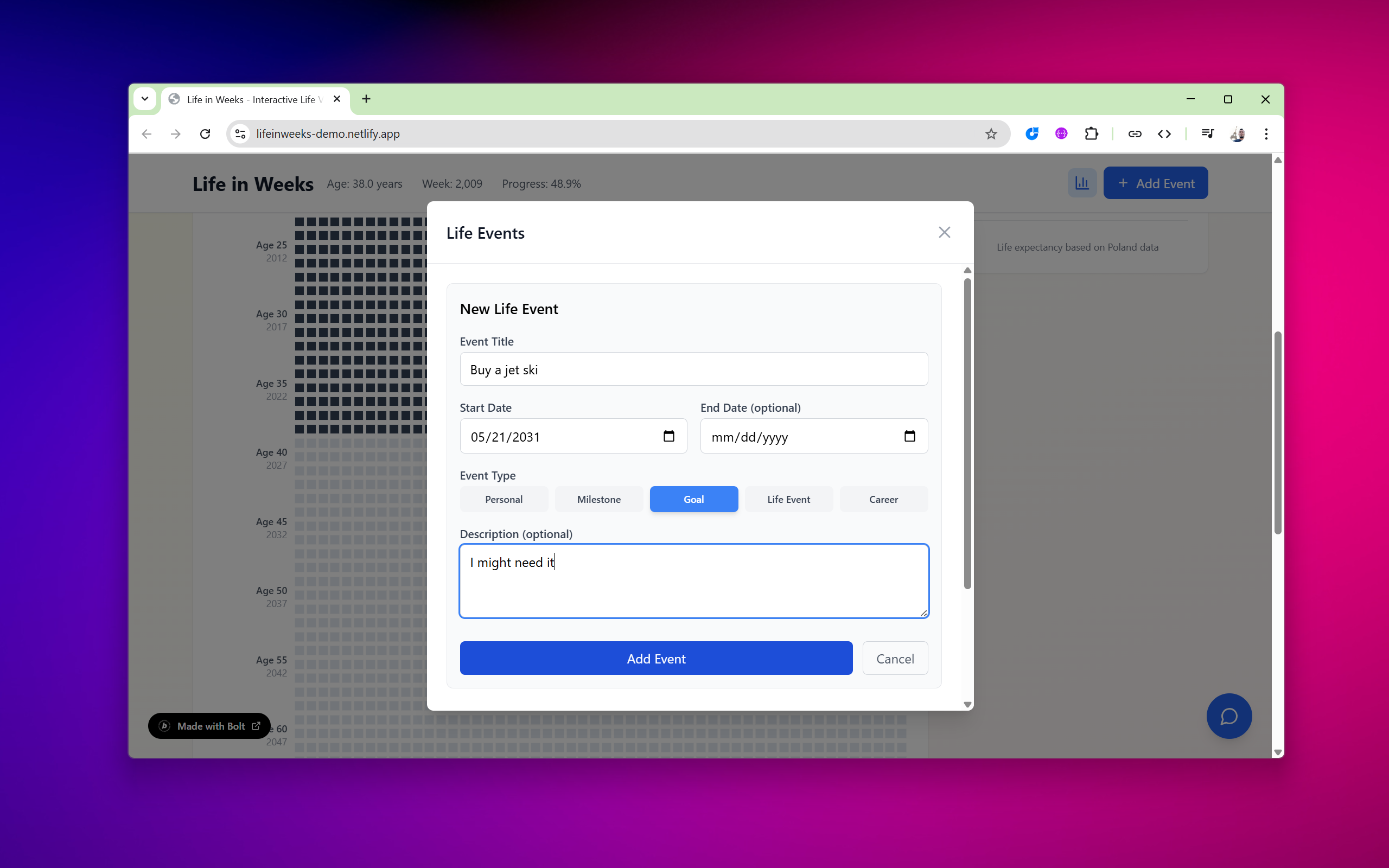The height and width of the screenshot is (868, 1389).
Task: Open the Start Date calendar picker
Action: 668,436
